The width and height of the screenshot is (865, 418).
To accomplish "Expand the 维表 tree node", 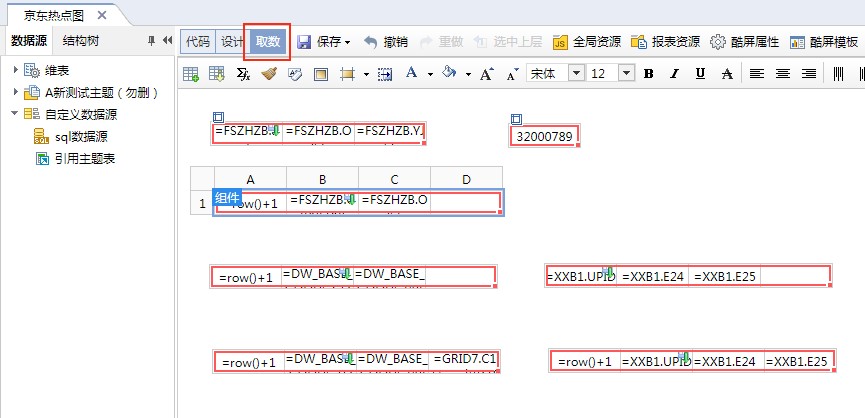I will point(15,70).
